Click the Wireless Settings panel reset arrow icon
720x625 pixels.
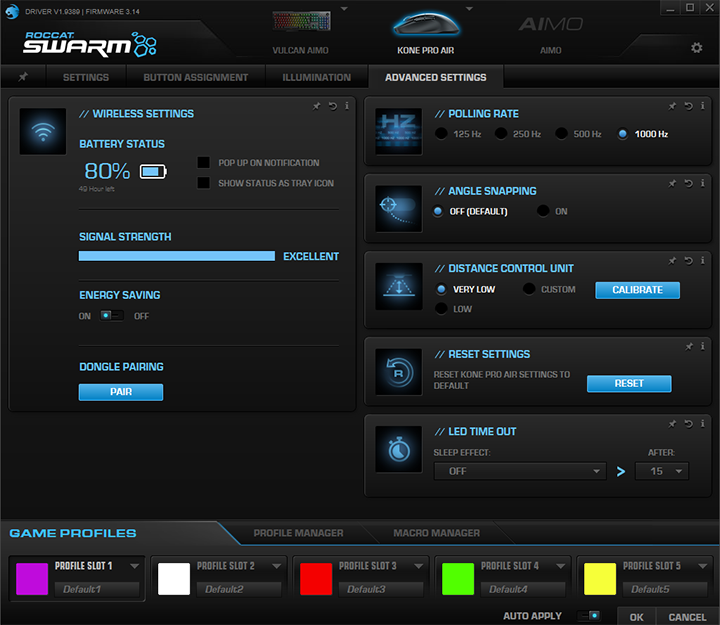[x=333, y=106]
